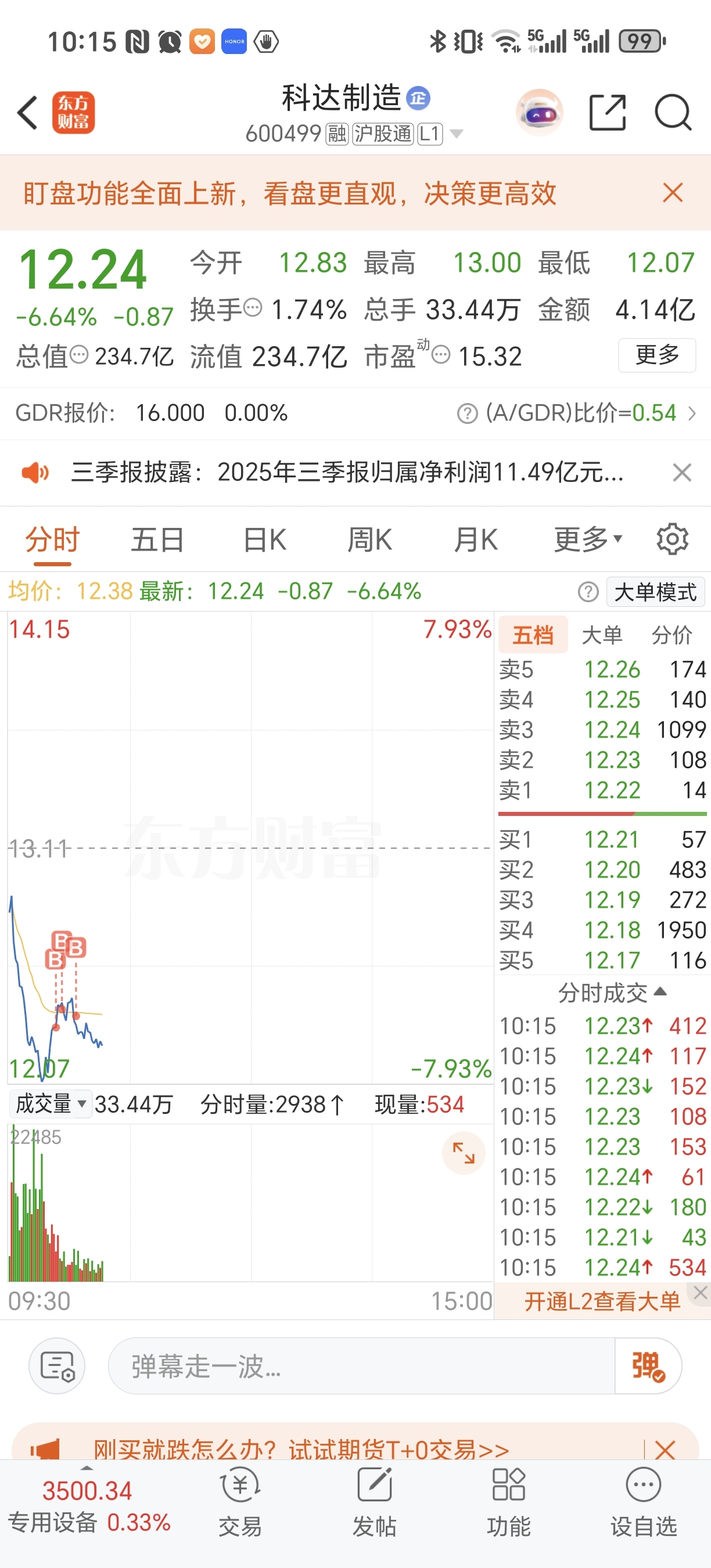The height and width of the screenshot is (1568, 711).
Task: Open the 交易 trade button
Action: coord(240,1502)
